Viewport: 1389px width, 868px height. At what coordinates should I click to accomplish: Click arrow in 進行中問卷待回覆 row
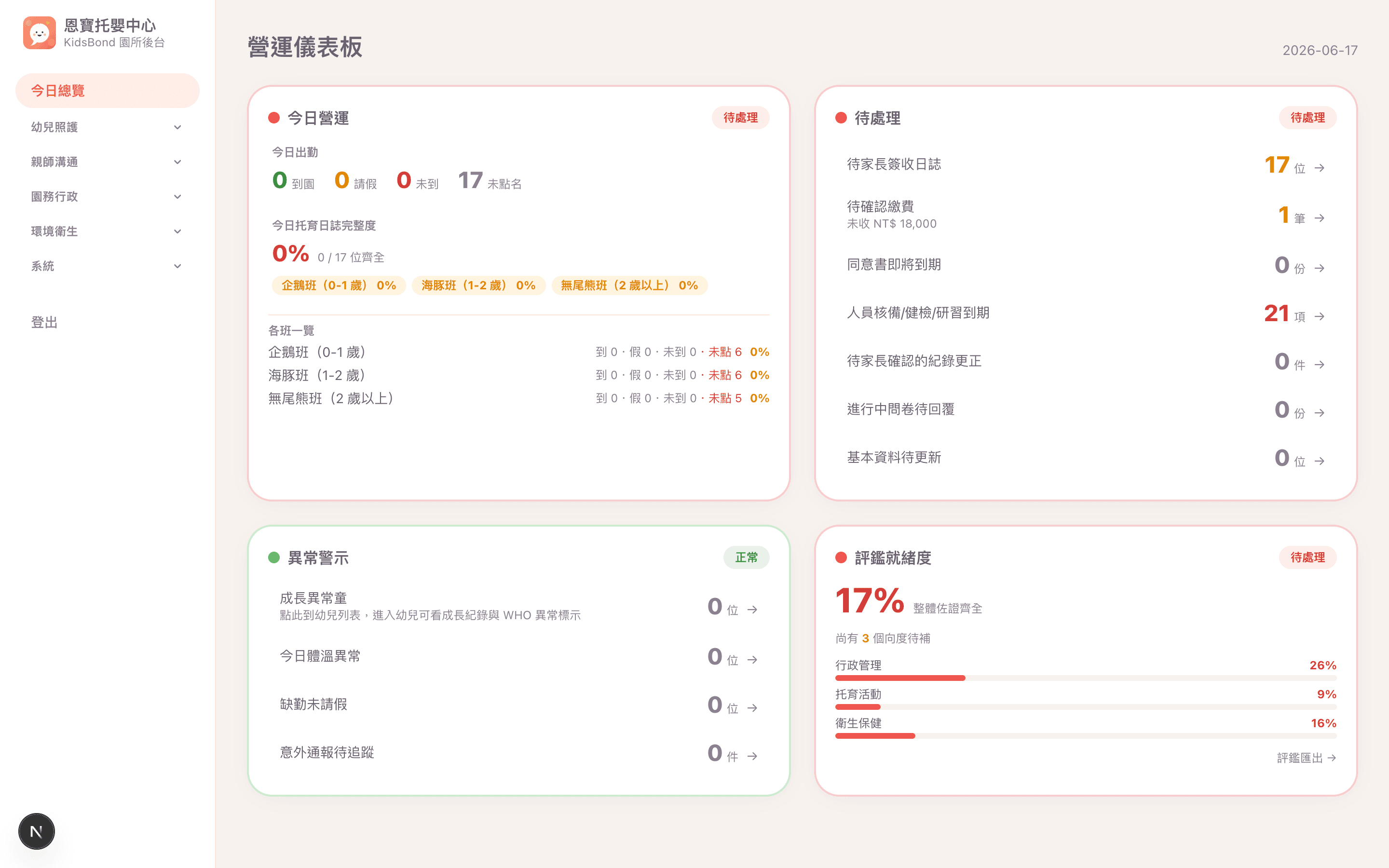tap(1320, 413)
